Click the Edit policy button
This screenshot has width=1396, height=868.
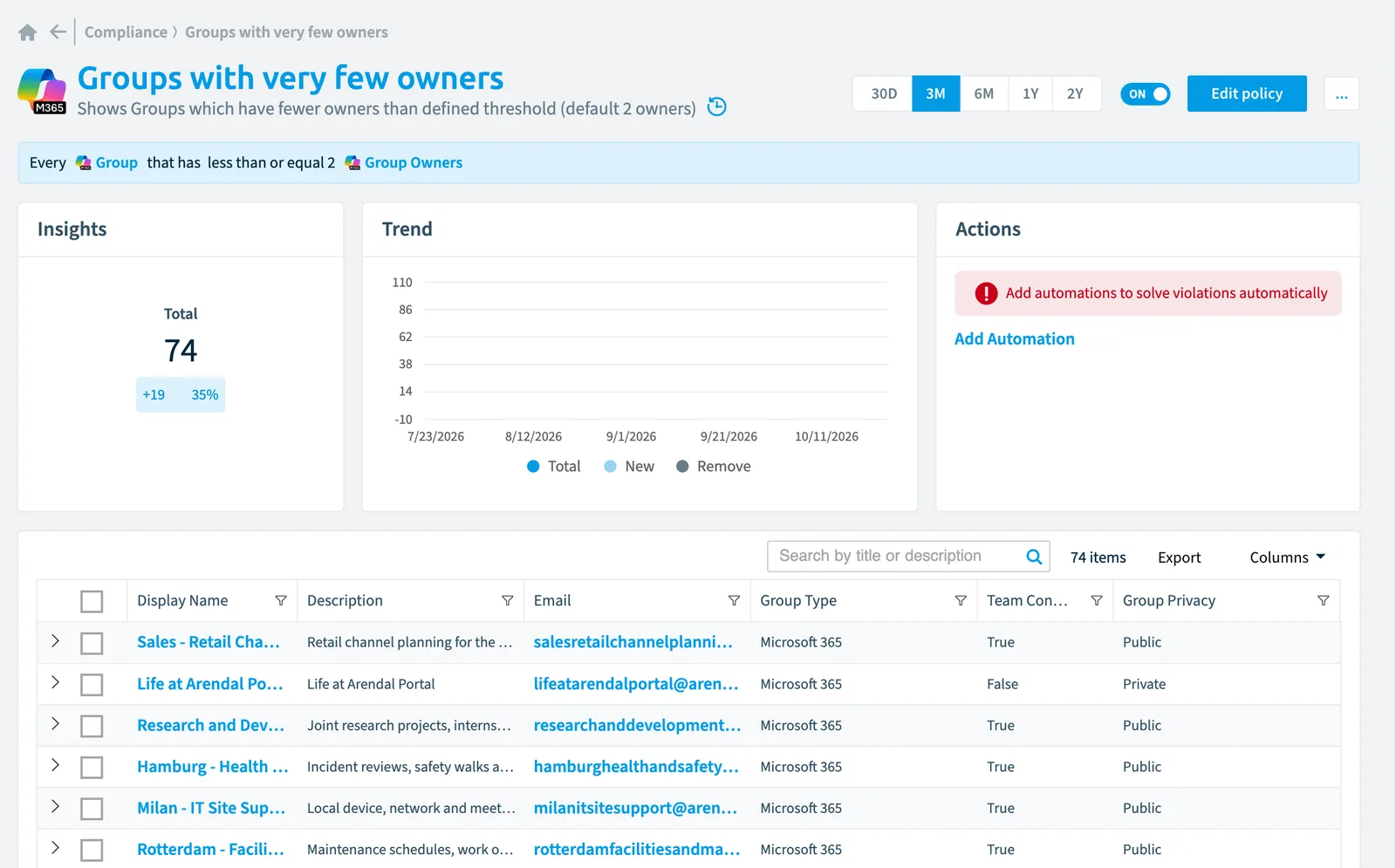tap(1247, 93)
